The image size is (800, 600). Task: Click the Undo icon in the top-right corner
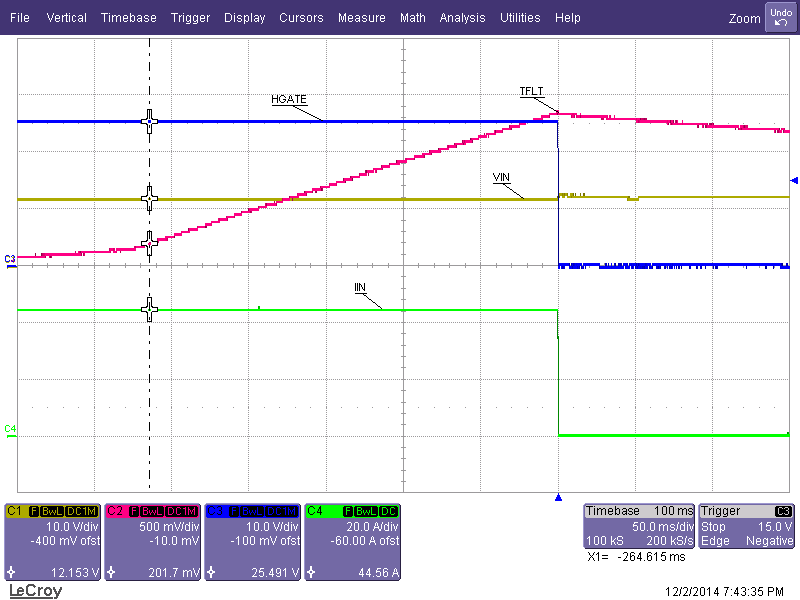(779, 17)
